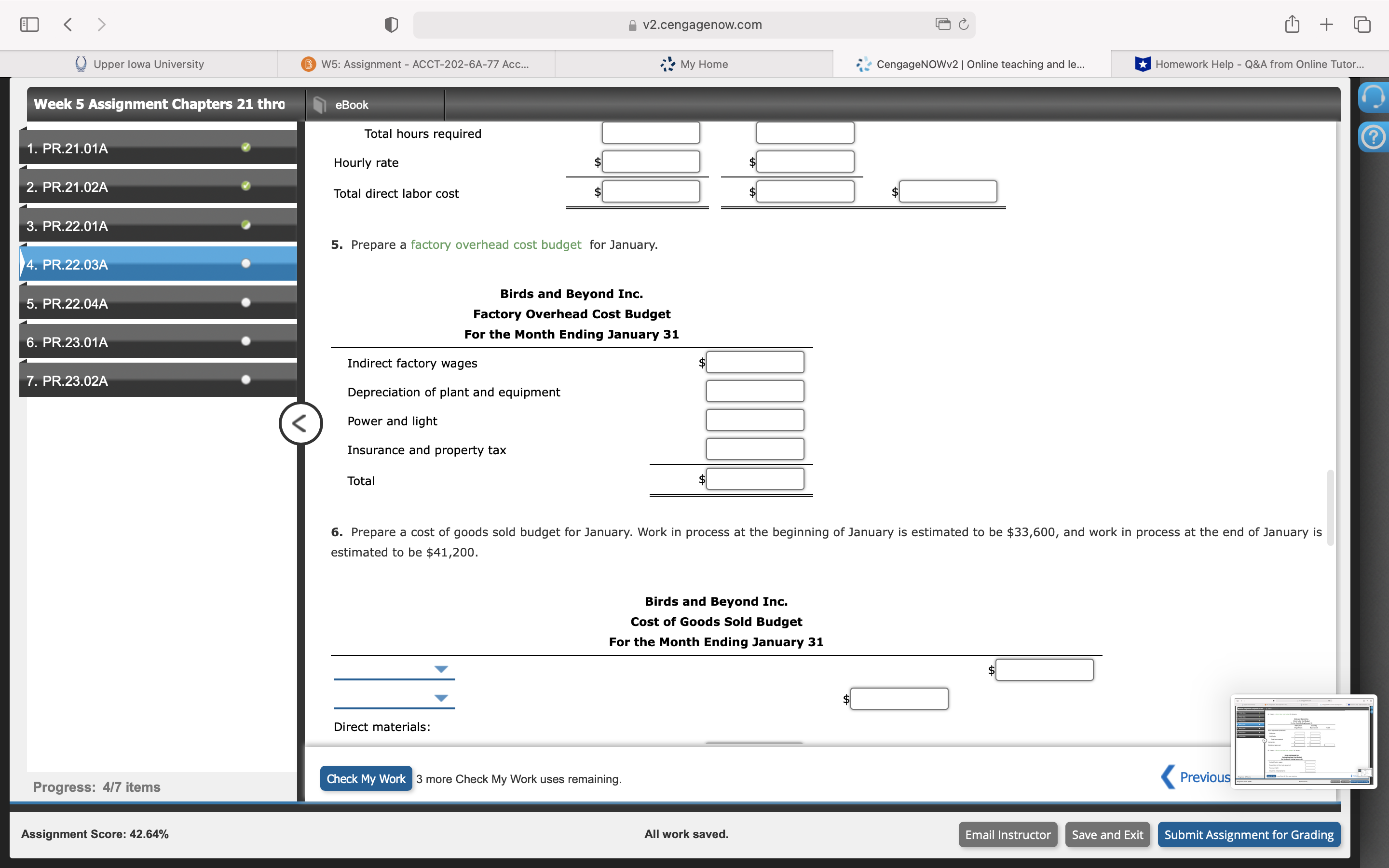1389x868 pixels.
Task: Open factory overhead cost budget link
Action: [x=495, y=244]
